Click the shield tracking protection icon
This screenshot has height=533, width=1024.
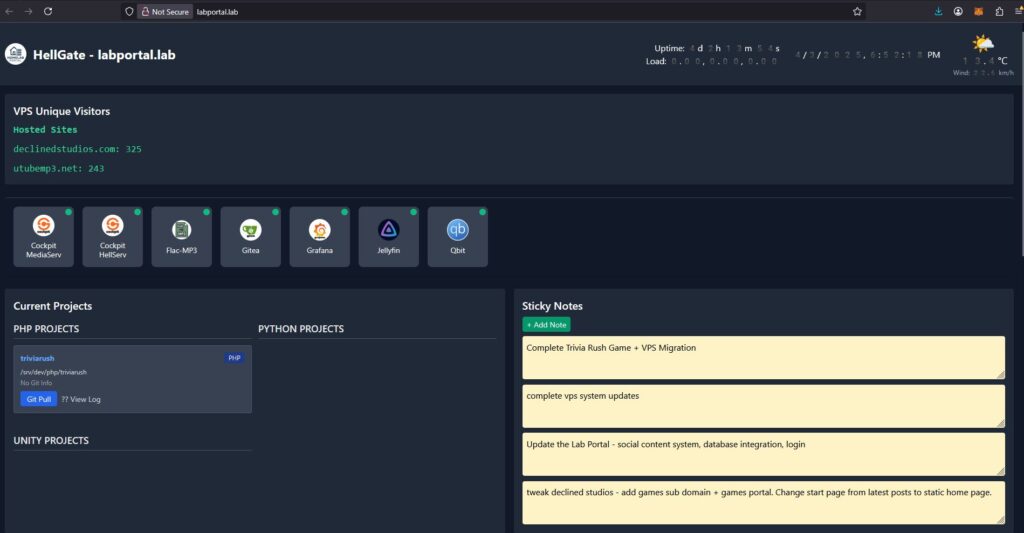[x=129, y=11]
